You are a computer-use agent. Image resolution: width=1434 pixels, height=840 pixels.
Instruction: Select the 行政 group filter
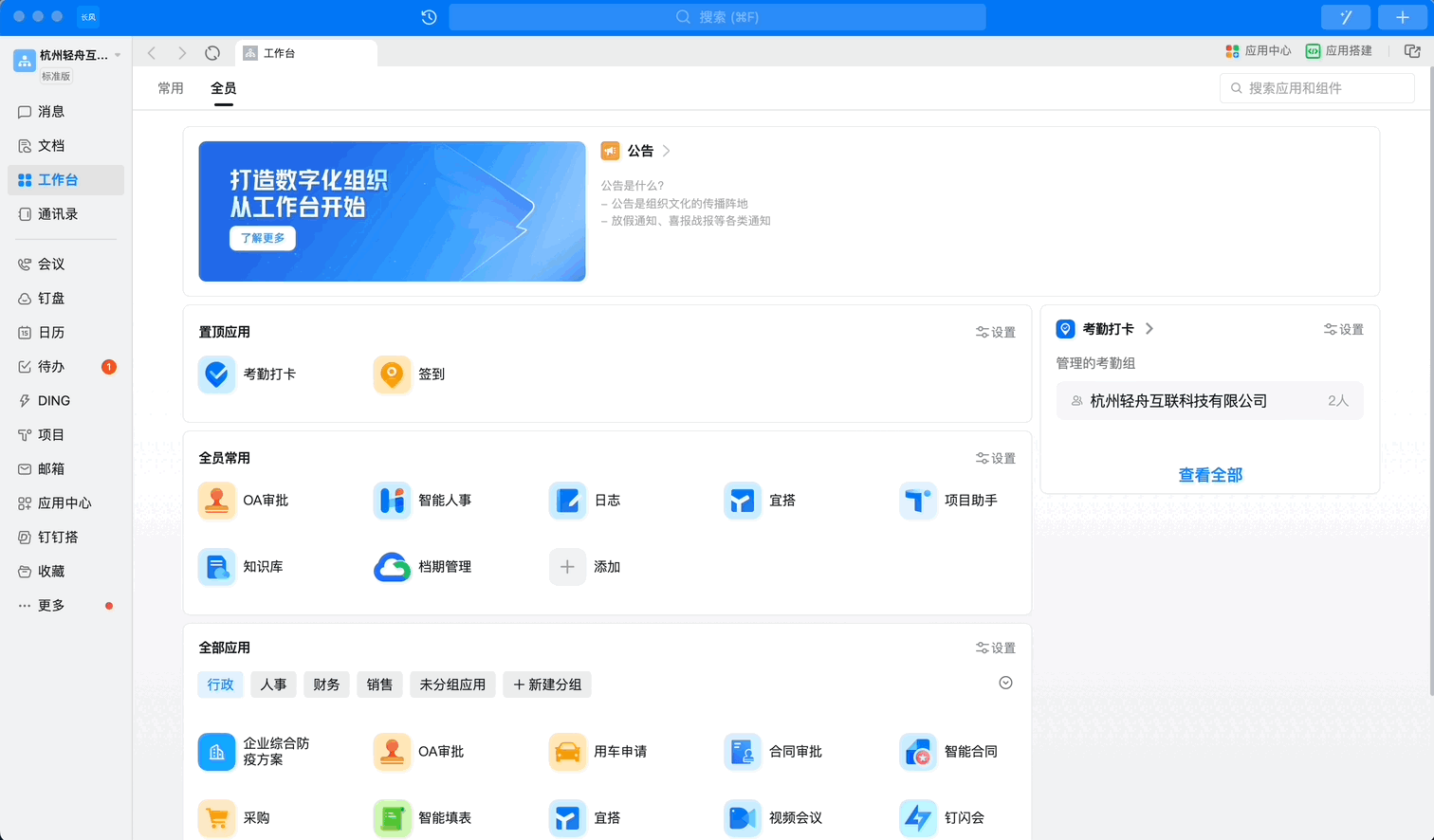221,685
